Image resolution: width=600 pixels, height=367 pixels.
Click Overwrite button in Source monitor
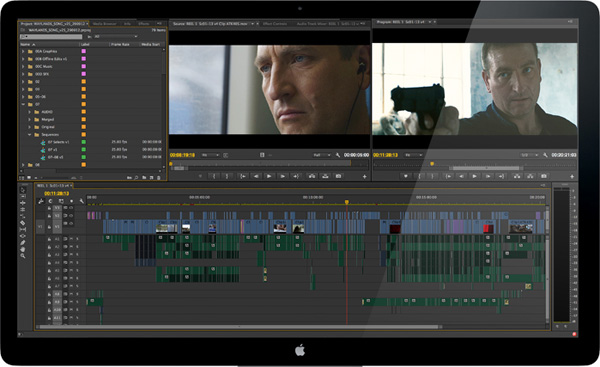(325, 176)
